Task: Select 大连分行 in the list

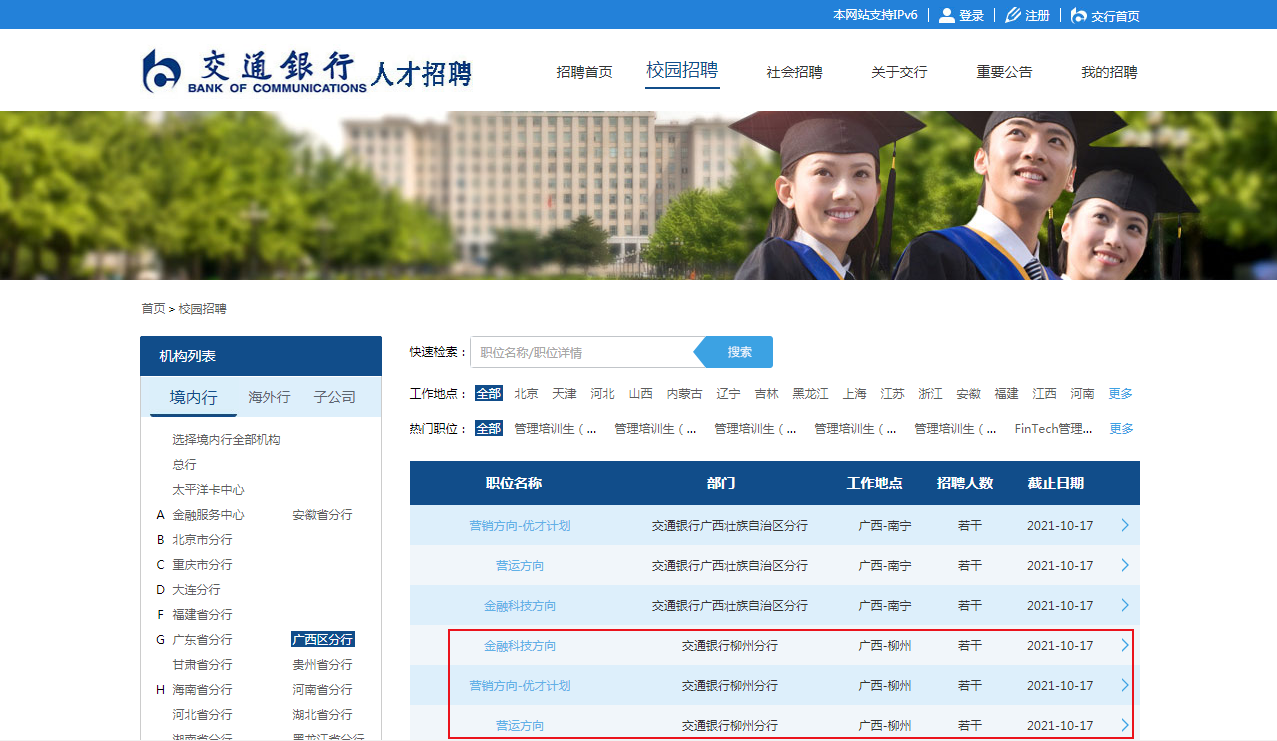Action: pyautogui.click(x=196, y=590)
